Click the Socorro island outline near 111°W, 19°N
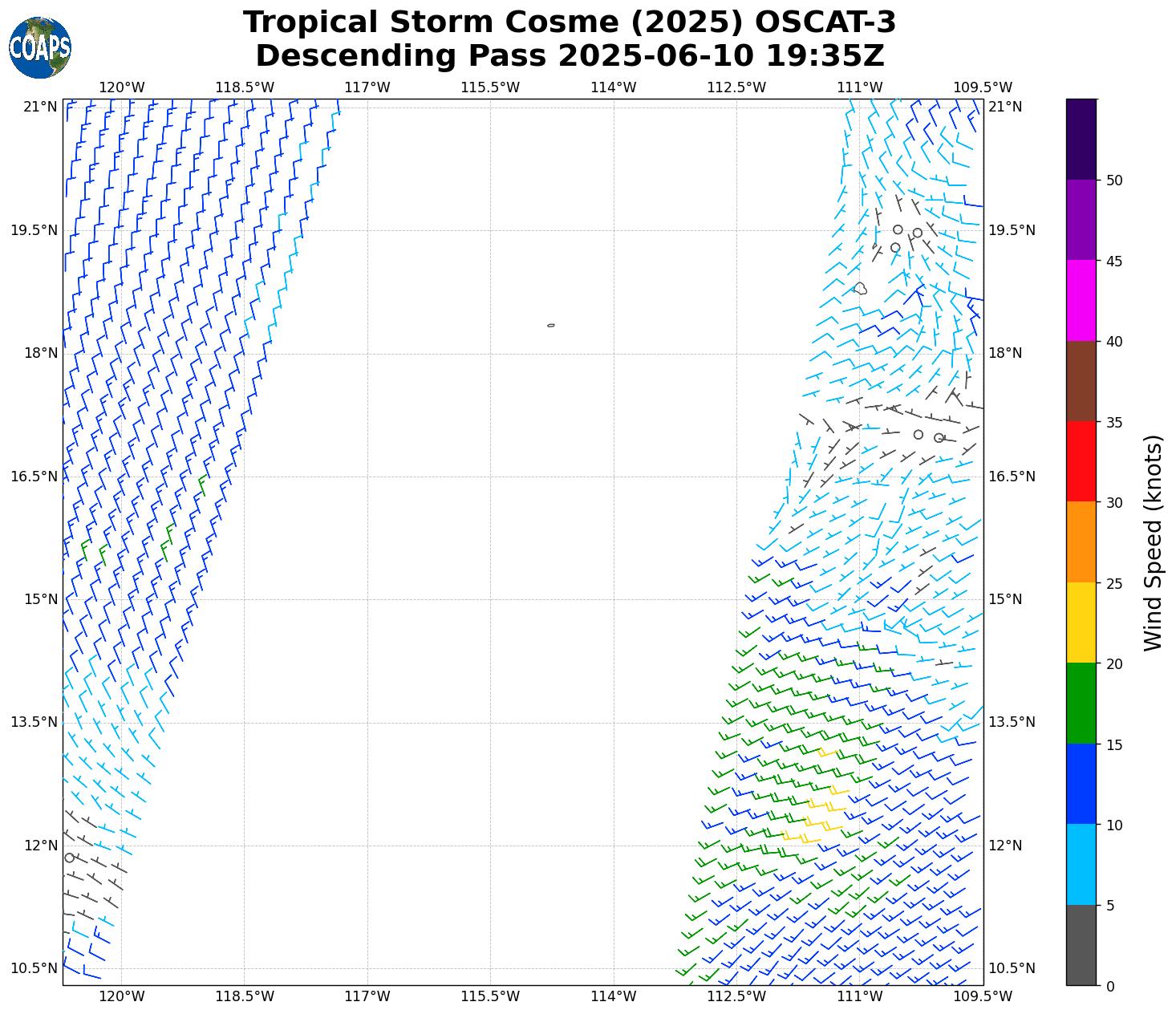 [860, 288]
